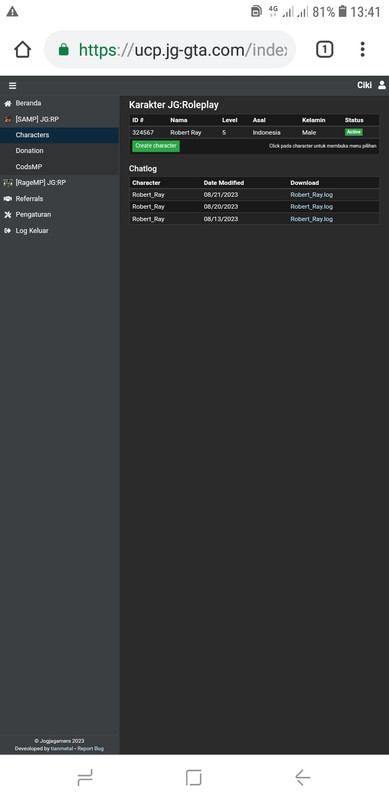
Task: Click the Robert Ray name cell
Action: click(186, 133)
